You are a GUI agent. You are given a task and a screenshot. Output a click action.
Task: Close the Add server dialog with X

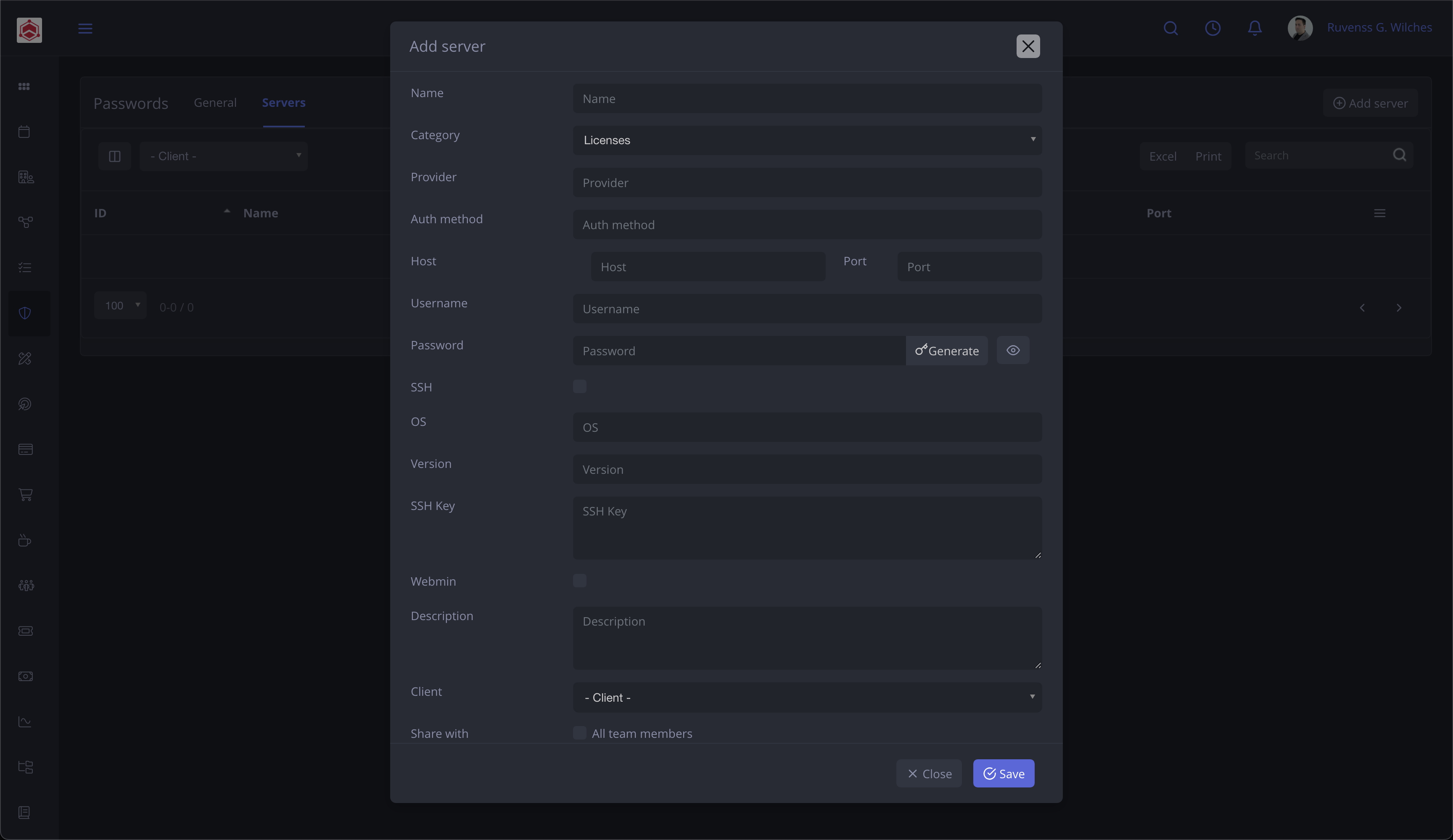click(1028, 46)
